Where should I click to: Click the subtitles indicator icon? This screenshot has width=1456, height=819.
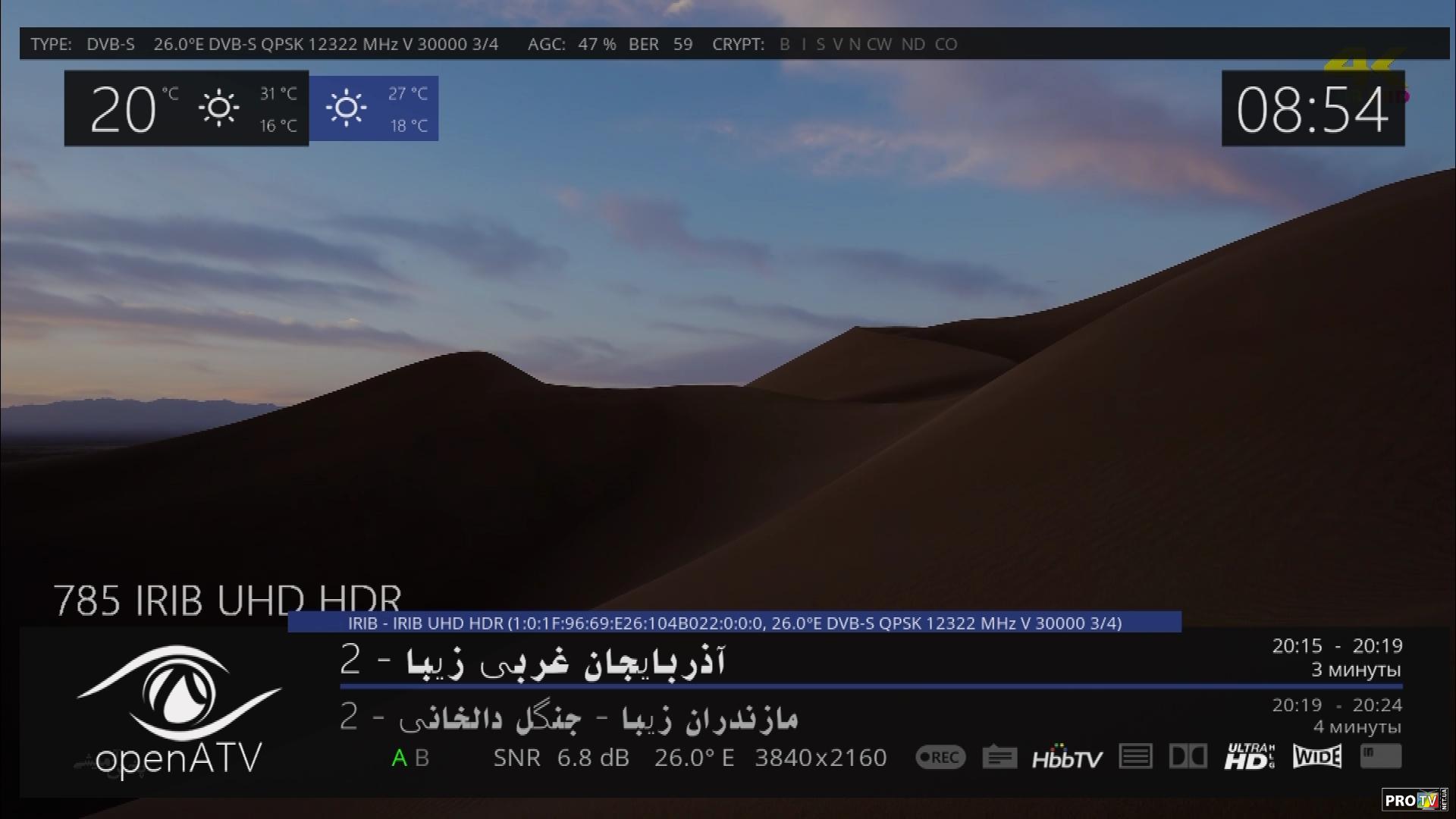(x=999, y=757)
